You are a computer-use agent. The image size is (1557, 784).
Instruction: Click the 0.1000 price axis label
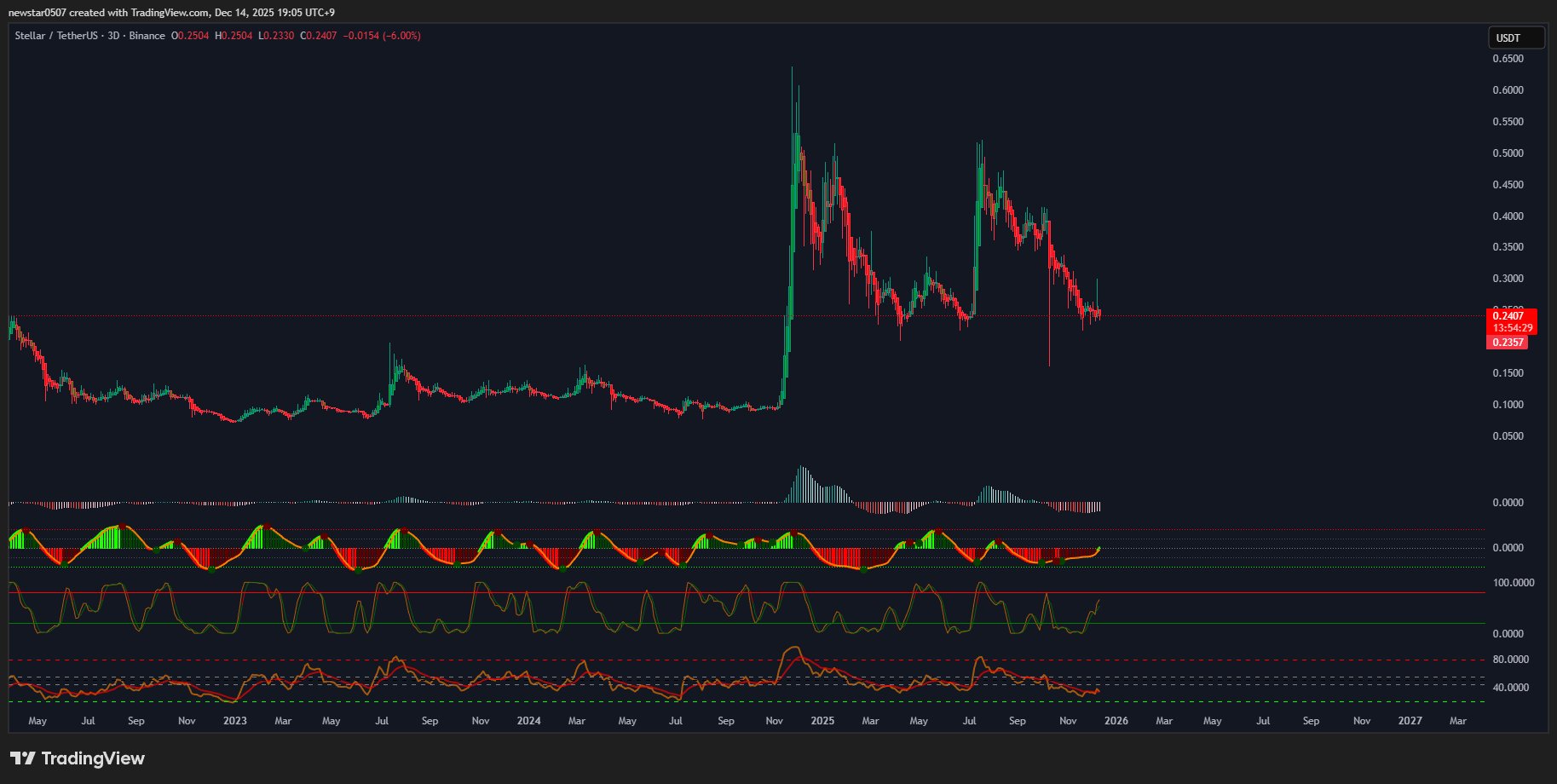tap(1508, 405)
